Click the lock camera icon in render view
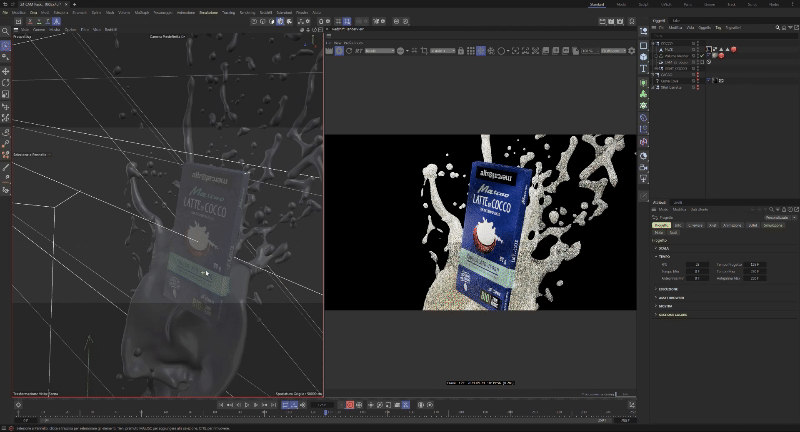Screen dimensions: 800x432 point(461,51)
